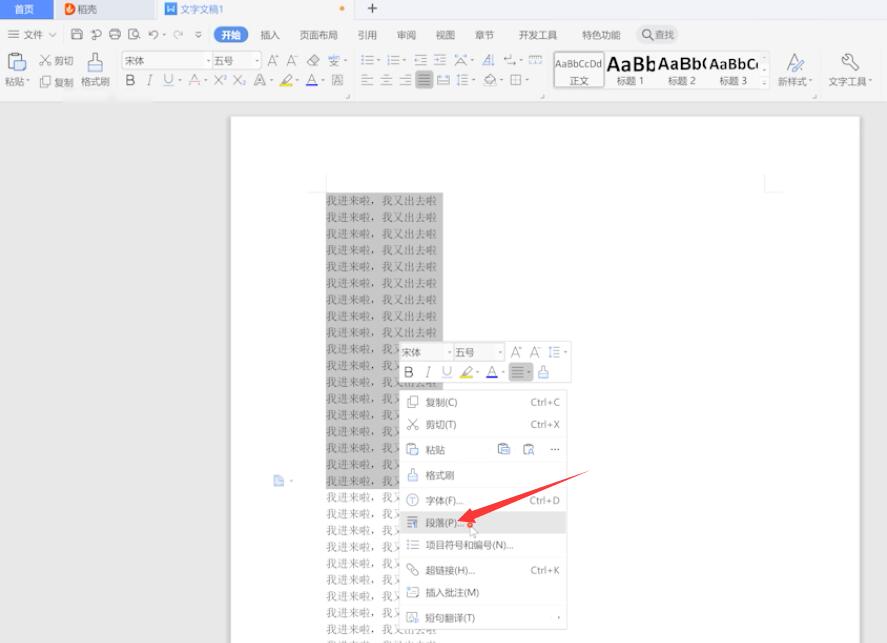Open the mini toolbar font name dropdown
The image size is (887, 643).
pos(450,352)
